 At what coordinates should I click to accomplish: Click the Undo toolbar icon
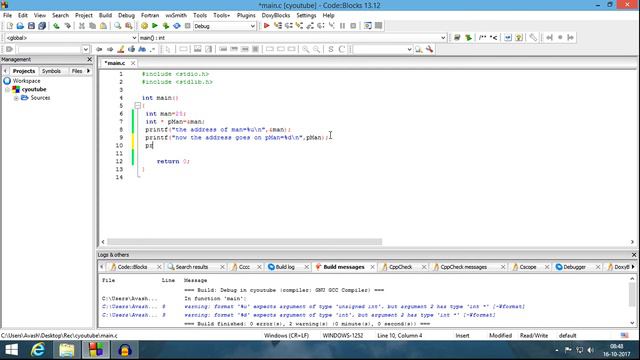(56, 26)
